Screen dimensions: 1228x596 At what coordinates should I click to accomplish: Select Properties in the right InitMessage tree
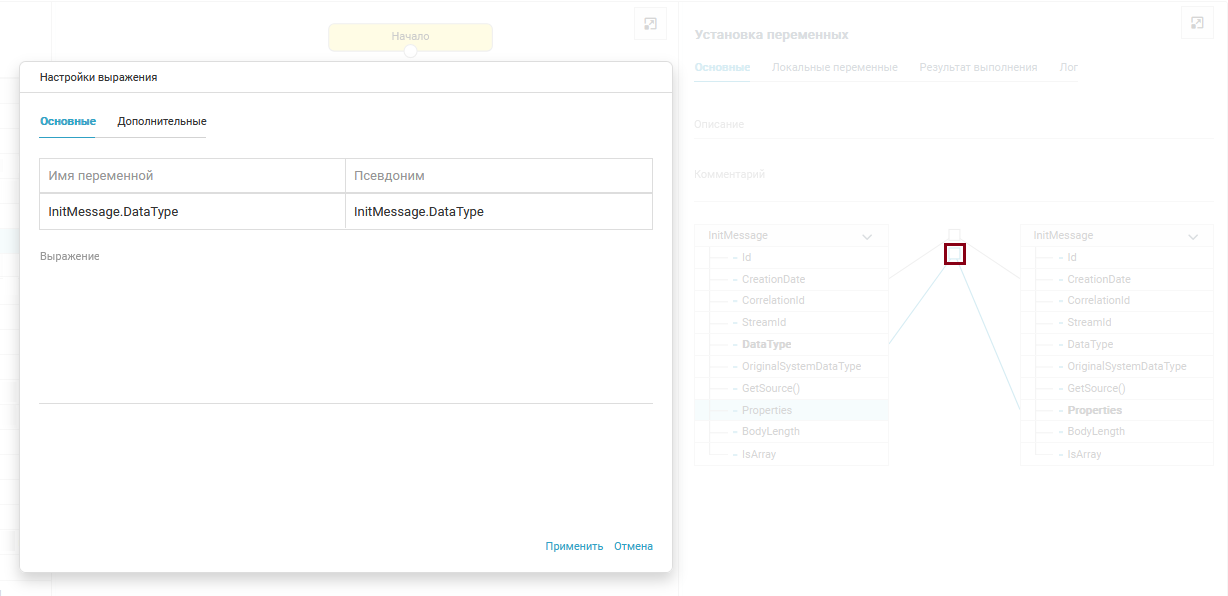coord(1094,410)
